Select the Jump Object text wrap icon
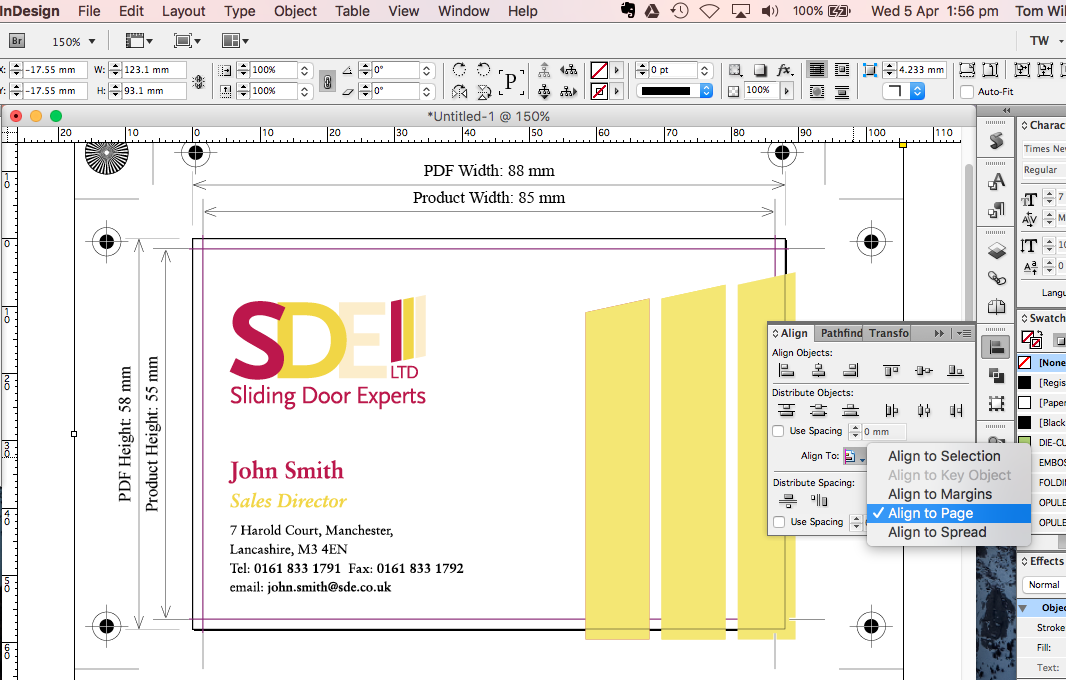The image size is (1066, 680). pos(842,91)
